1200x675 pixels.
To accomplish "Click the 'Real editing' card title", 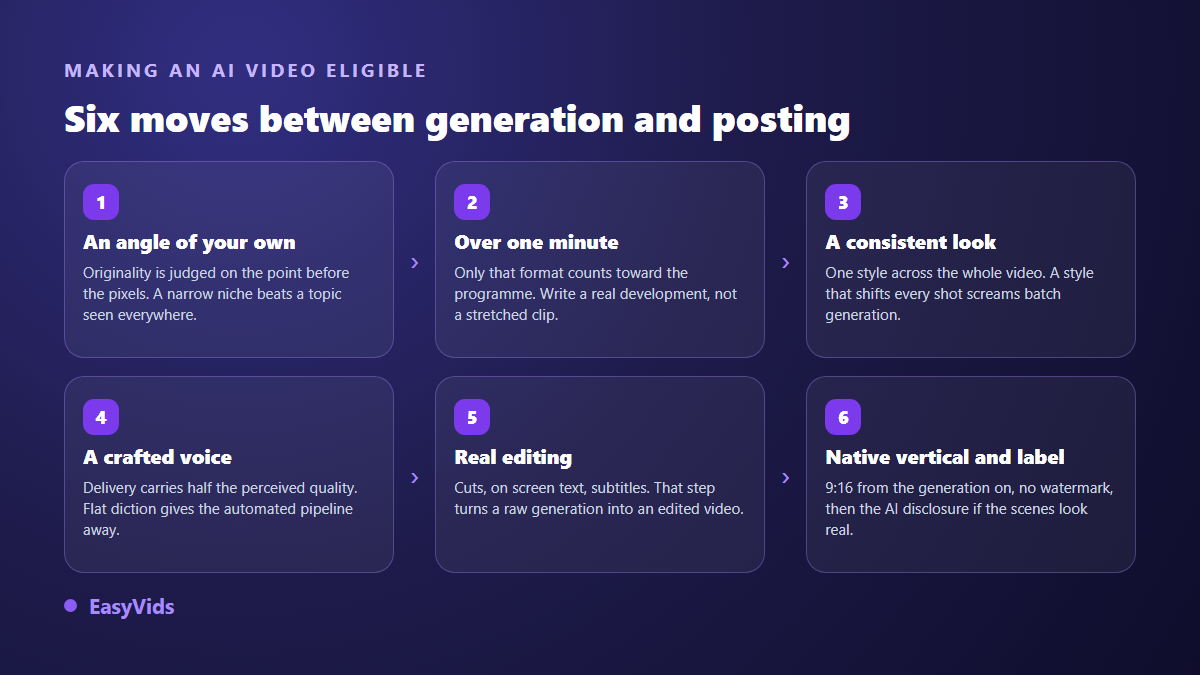I will [x=513, y=457].
